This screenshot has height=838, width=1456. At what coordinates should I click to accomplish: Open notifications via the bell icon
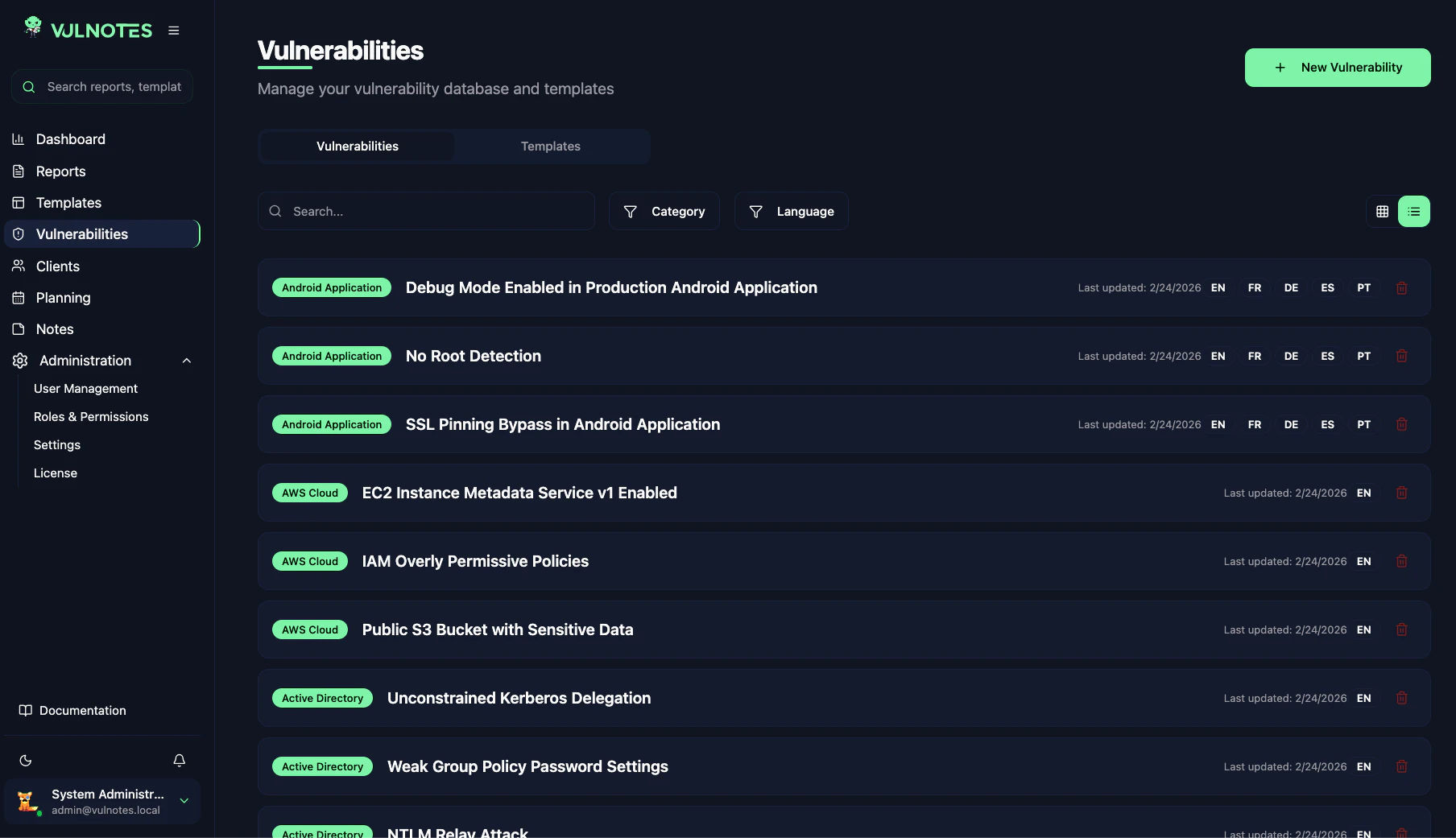coord(180,760)
